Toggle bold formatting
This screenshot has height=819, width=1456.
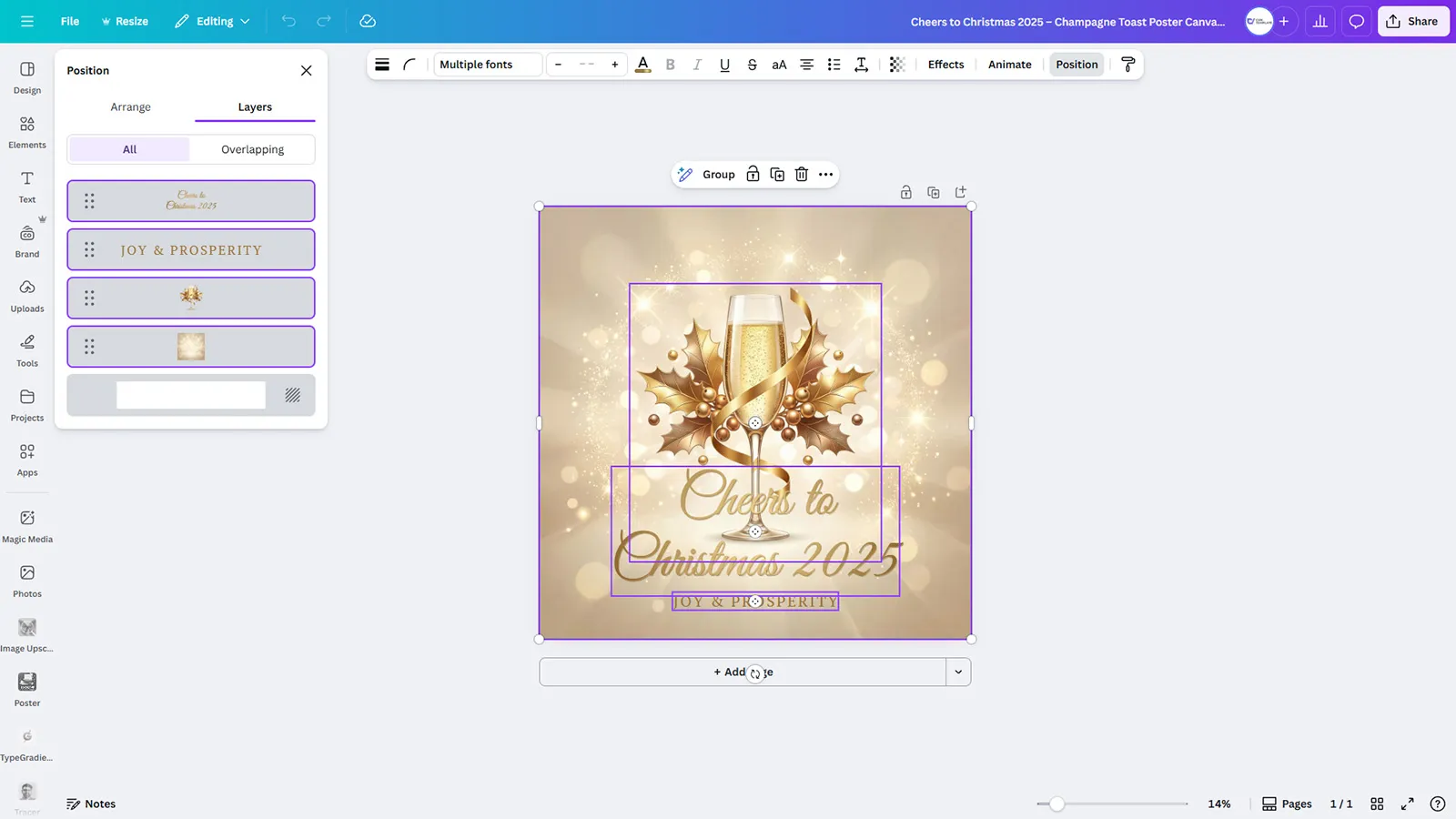pos(670,64)
